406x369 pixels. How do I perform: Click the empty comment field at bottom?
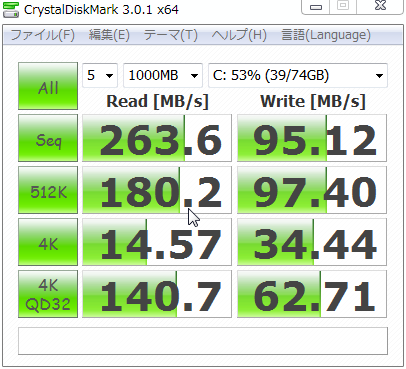coord(203,341)
